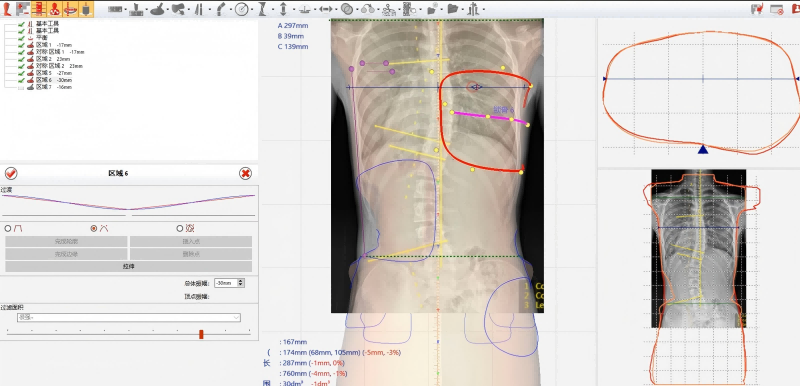Select the figure-on-grid tool icon
Screen dimensions: 800x386
[389, 9]
